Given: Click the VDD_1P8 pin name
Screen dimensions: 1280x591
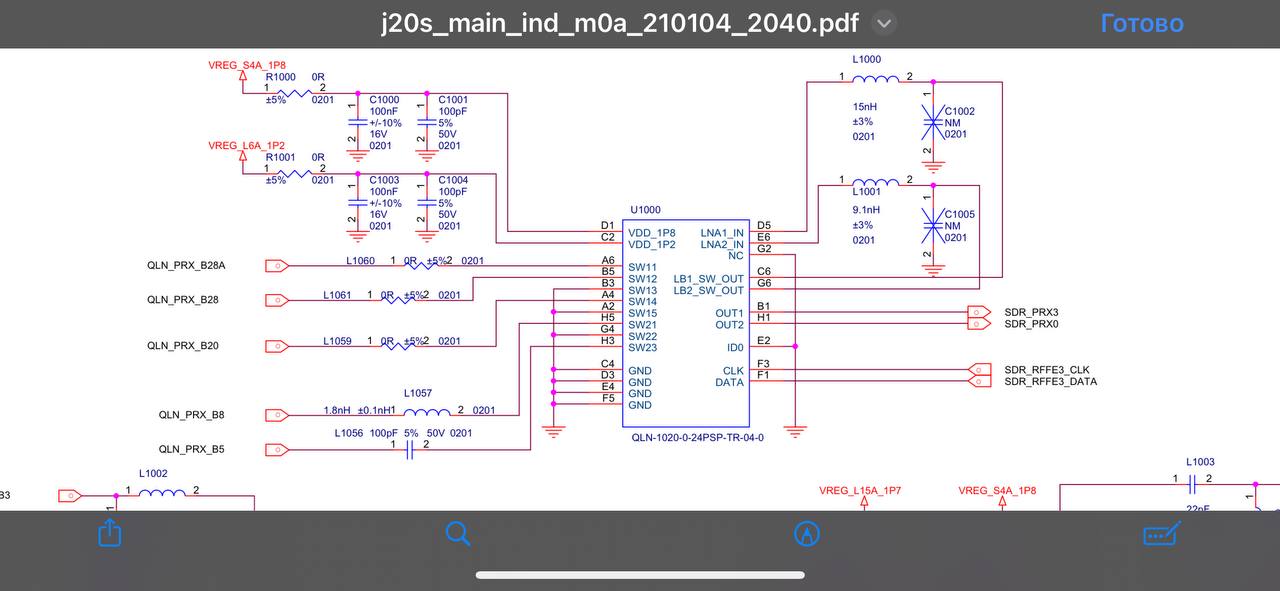Looking at the screenshot, I should coord(652,233).
